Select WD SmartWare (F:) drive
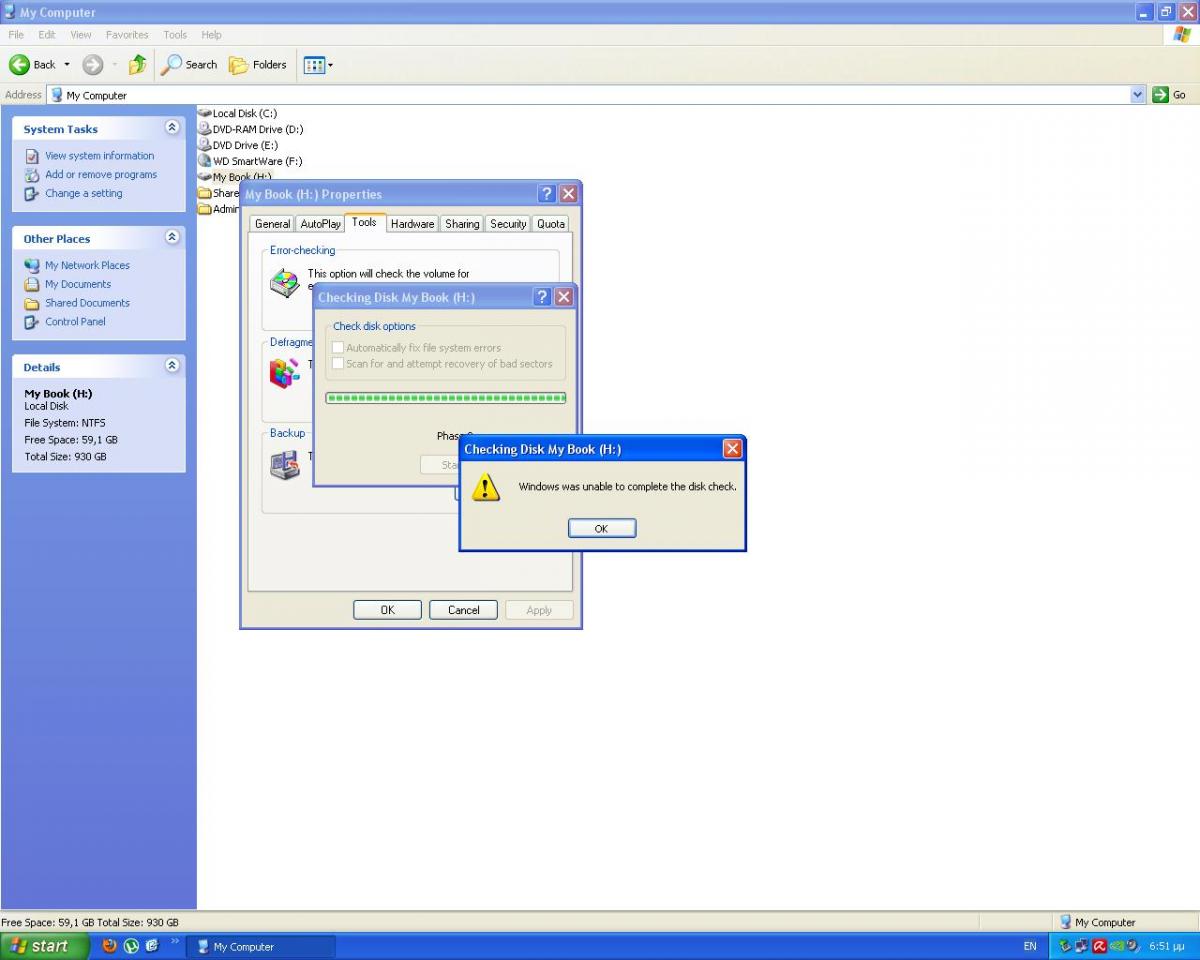This screenshot has width=1200, height=960. [250, 161]
